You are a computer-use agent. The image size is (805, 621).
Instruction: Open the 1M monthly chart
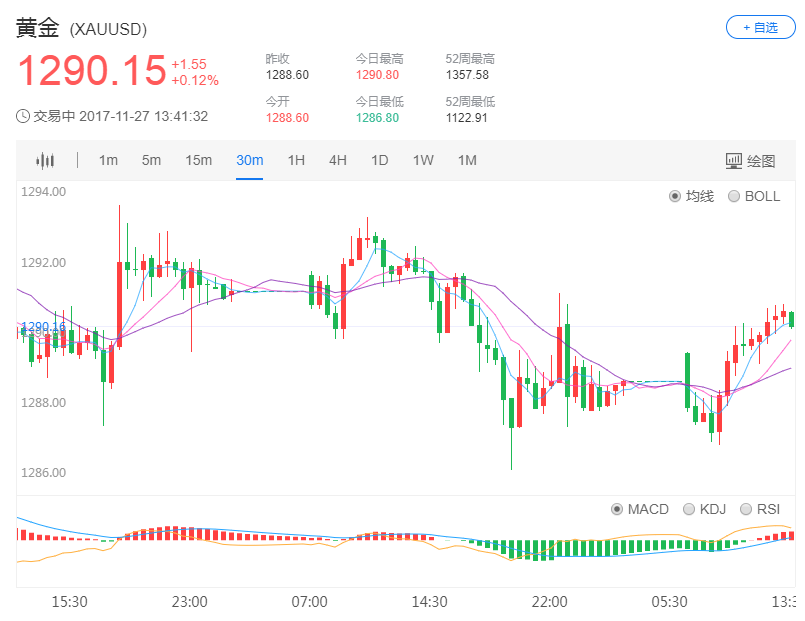466,160
